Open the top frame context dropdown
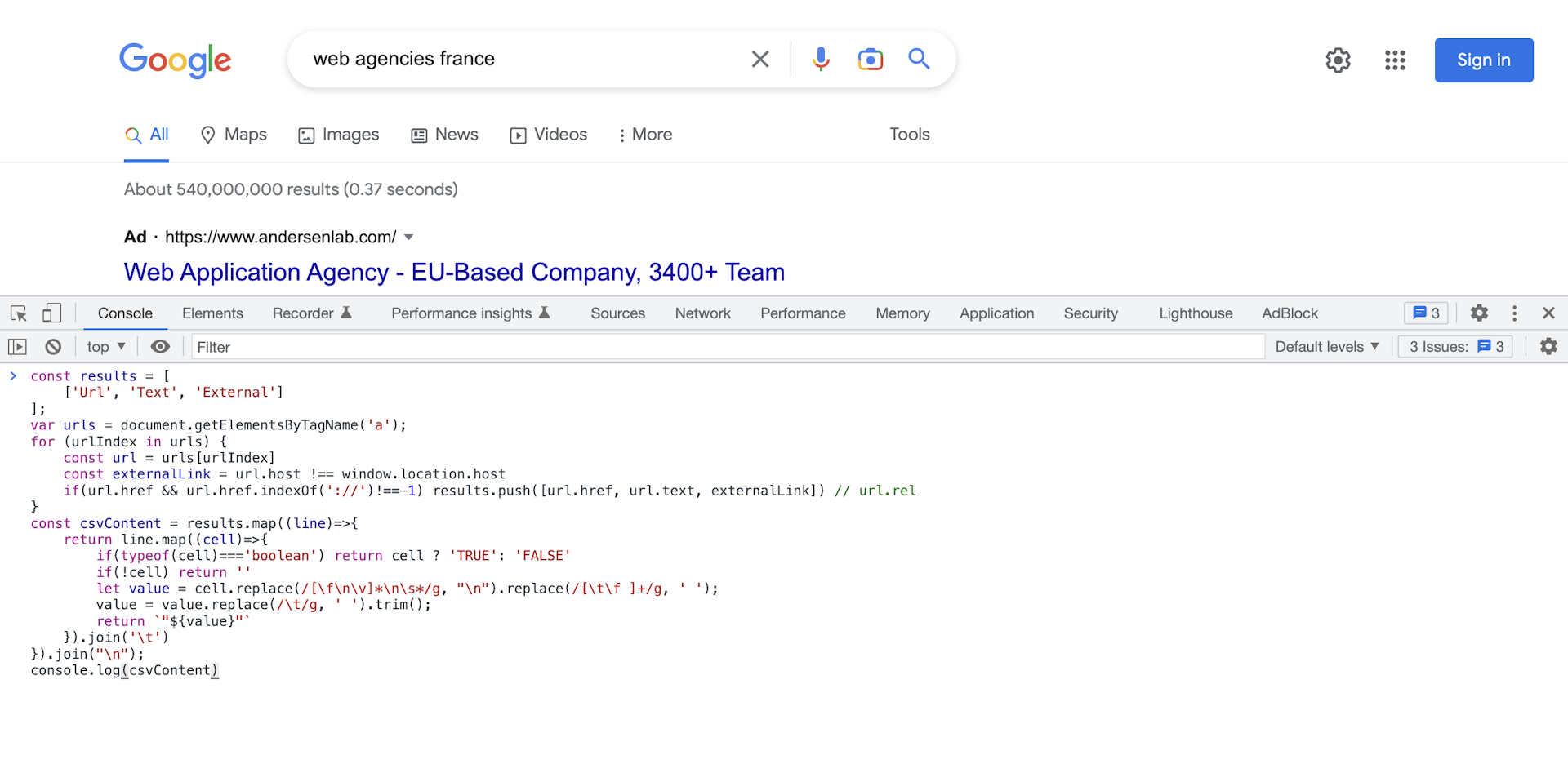The width and height of the screenshot is (1568, 764). (x=105, y=346)
